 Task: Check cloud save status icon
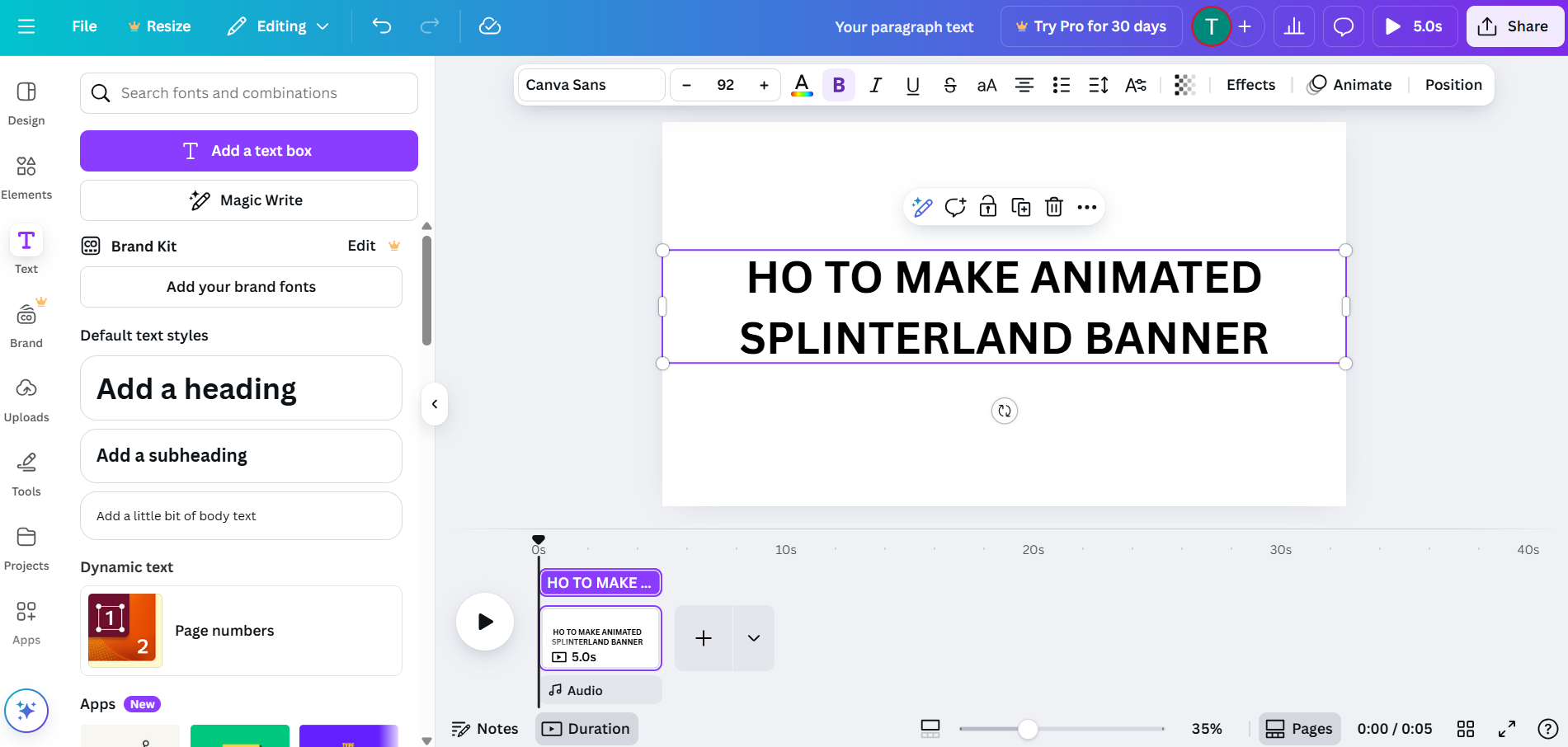coord(490,26)
